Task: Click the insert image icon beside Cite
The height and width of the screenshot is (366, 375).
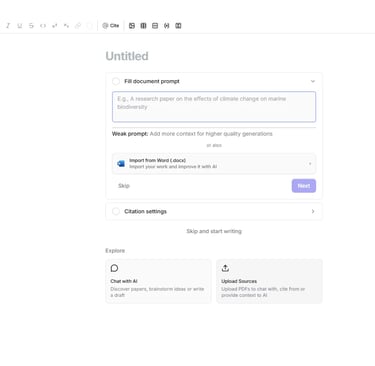Action: click(x=132, y=26)
